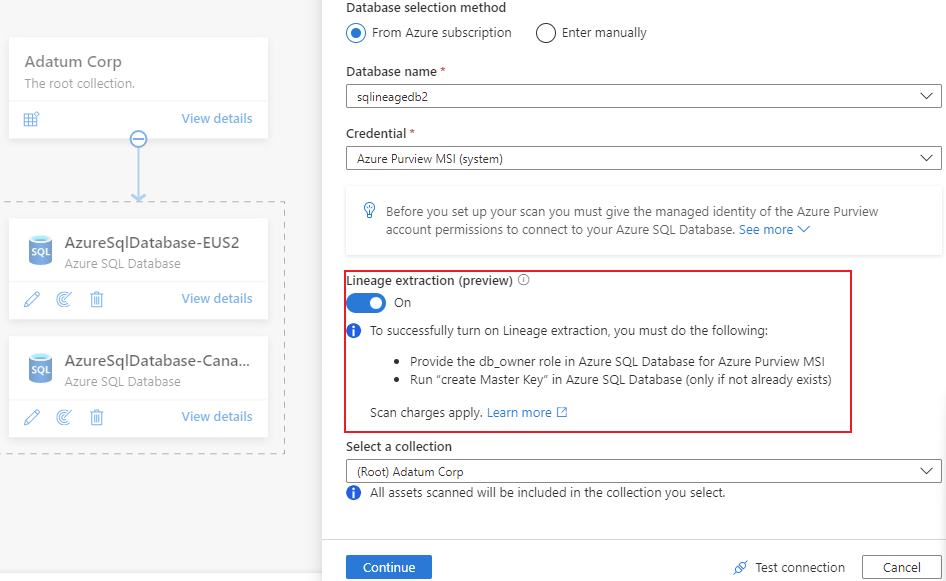
Task: Turn off the Lineage extraction toggle
Action: tap(366, 303)
